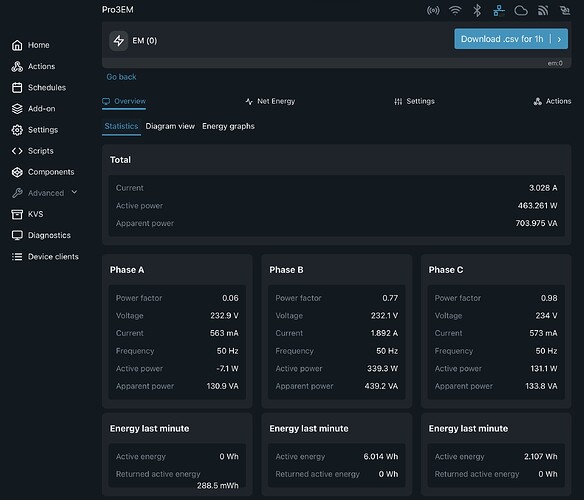Viewport: 584px width, 500px height.
Task: Open the Energy graphs sub-tab
Action: (x=228, y=126)
